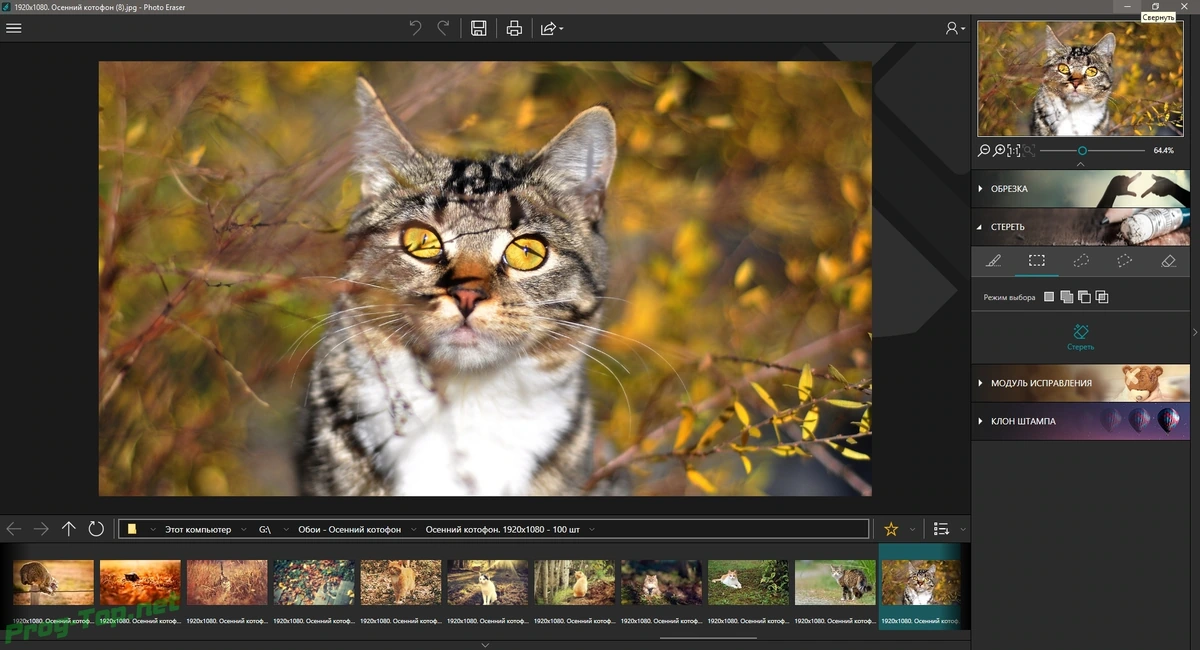Image resolution: width=1200 pixels, height=650 pixels.
Task: Click the list view sorting icon
Action: [941, 529]
